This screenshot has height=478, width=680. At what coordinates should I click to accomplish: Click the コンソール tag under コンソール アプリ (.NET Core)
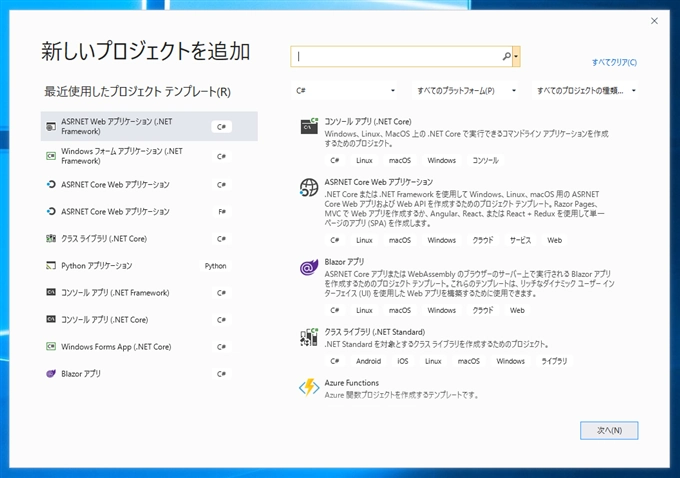coord(485,160)
